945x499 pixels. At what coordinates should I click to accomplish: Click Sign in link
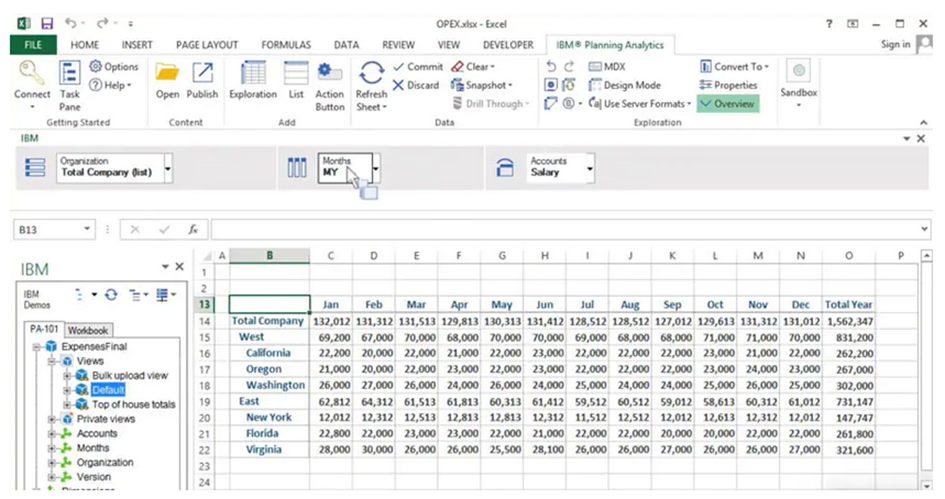tap(895, 44)
